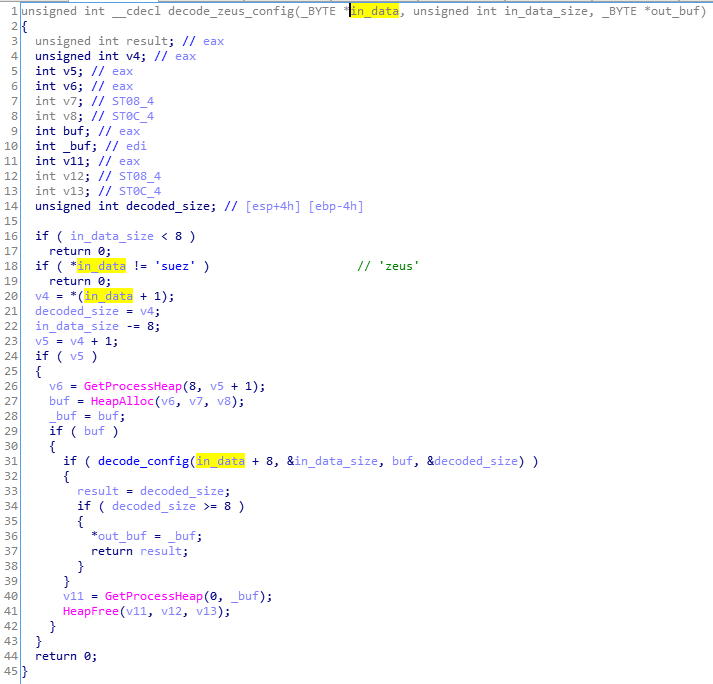Image resolution: width=713 pixels, height=684 pixels.
Task: Click decoded_size in the line 14 declaration
Action: (x=168, y=206)
